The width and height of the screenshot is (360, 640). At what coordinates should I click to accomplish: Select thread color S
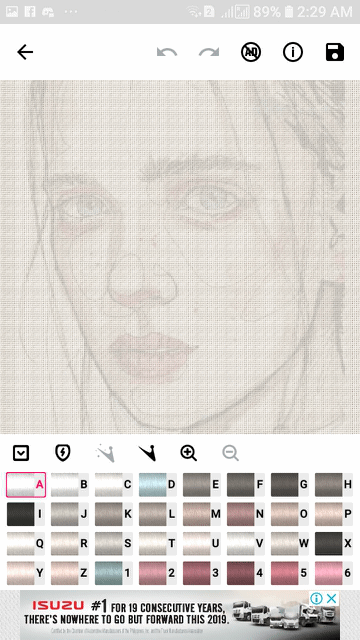tap(114, 543)
